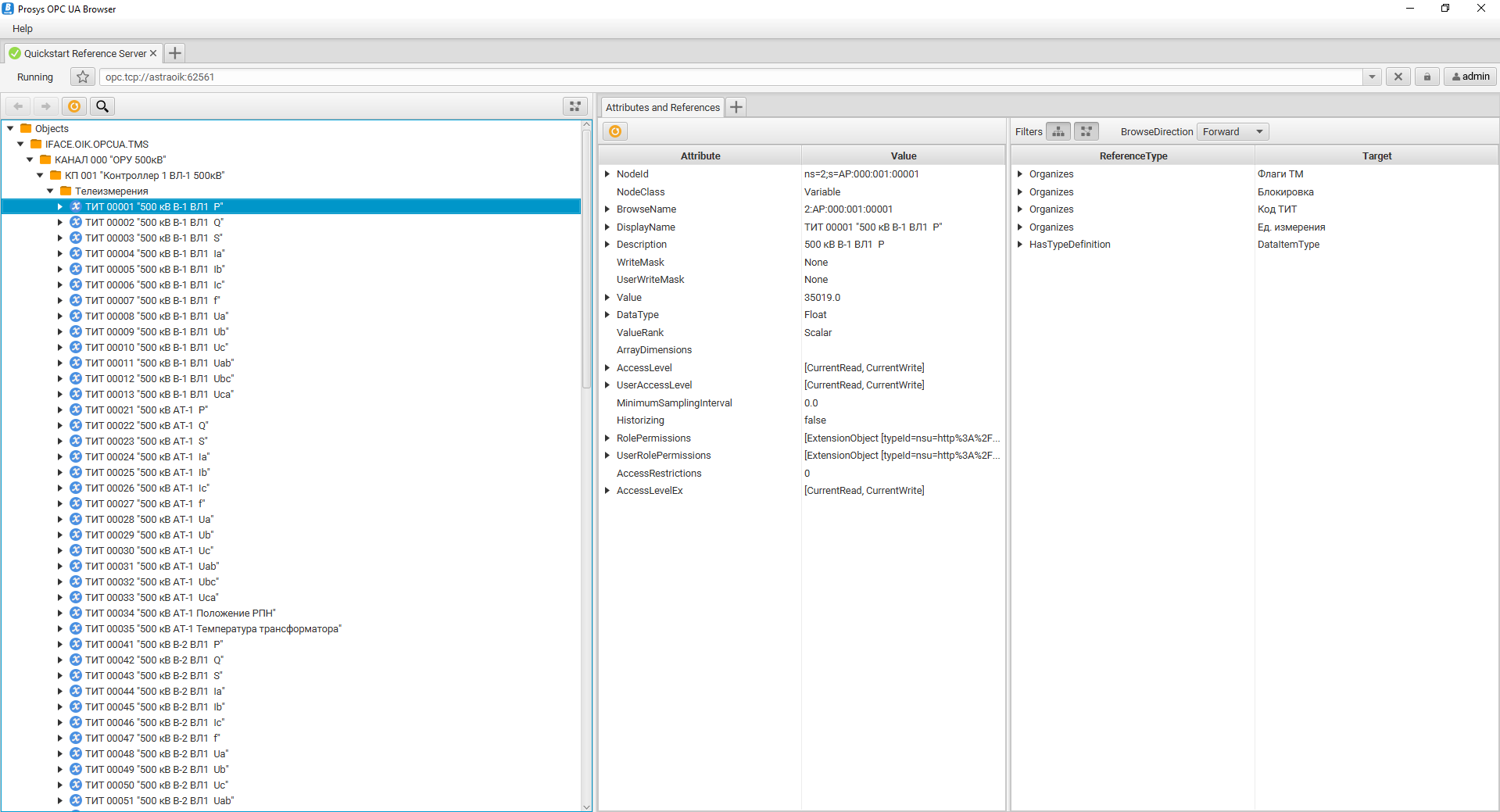Refresh attributes using the orange refresh icon
Viewport: 1500px width, 812px height.
tap(615, 131)
